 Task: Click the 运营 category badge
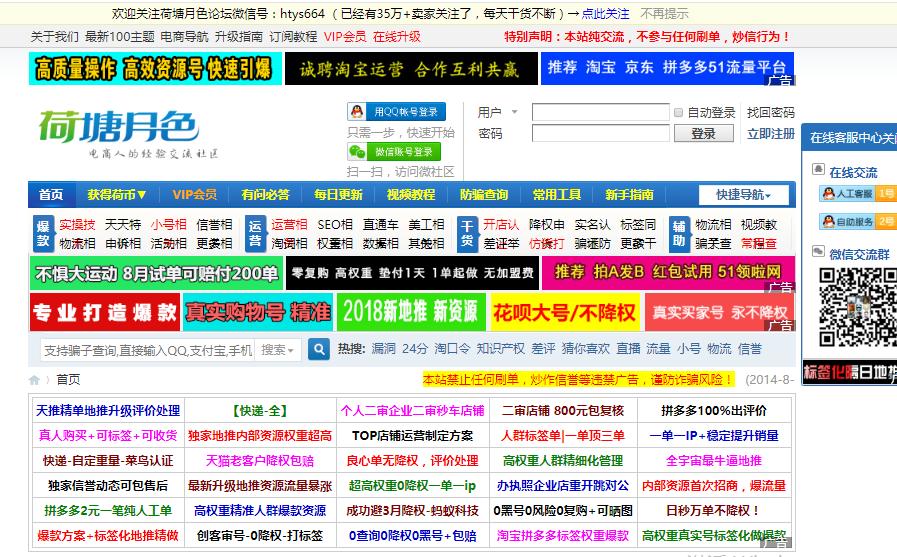point(255,234)
